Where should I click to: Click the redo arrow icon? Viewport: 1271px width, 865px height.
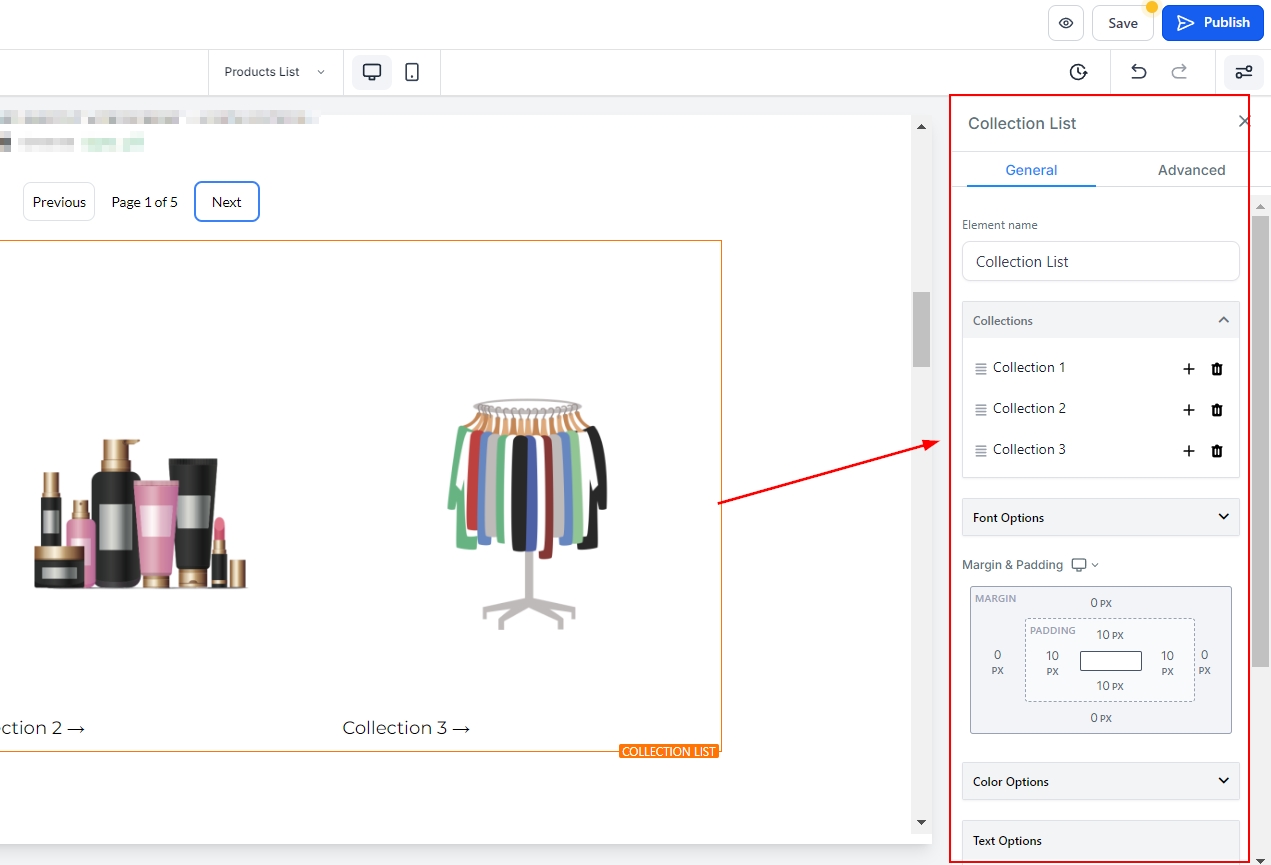[1179, 72]
